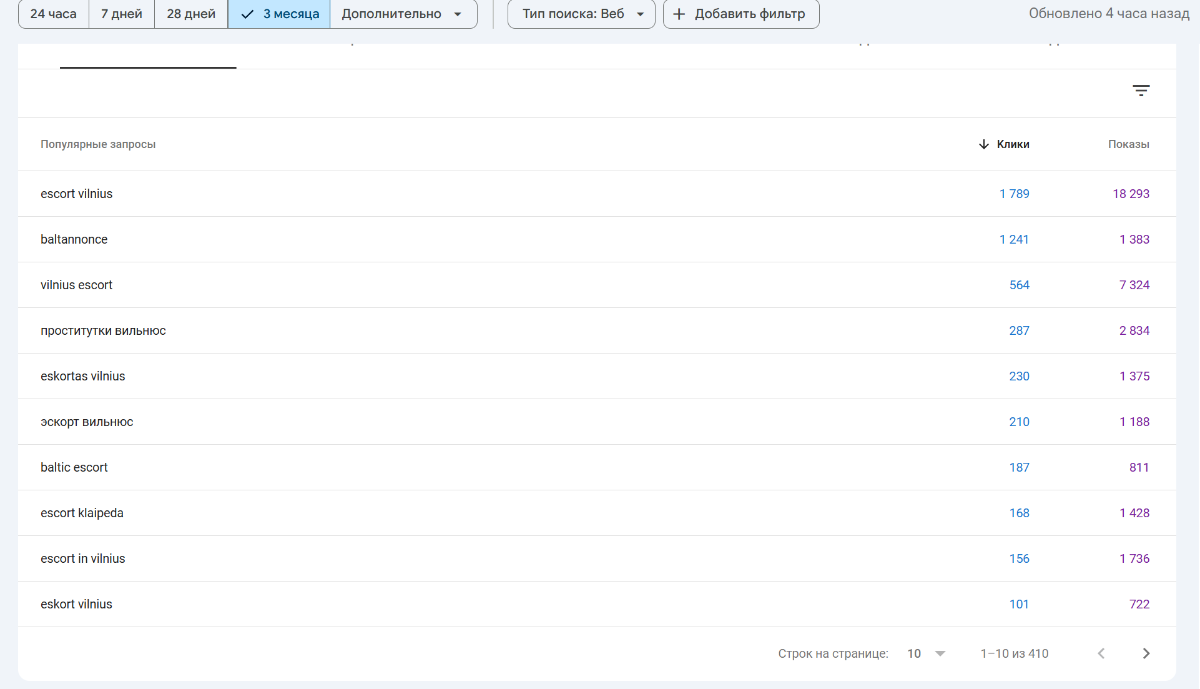This screenshot has width=1200, height=689.
Task: Select the 24 часа date range
Action: [53, 14]
